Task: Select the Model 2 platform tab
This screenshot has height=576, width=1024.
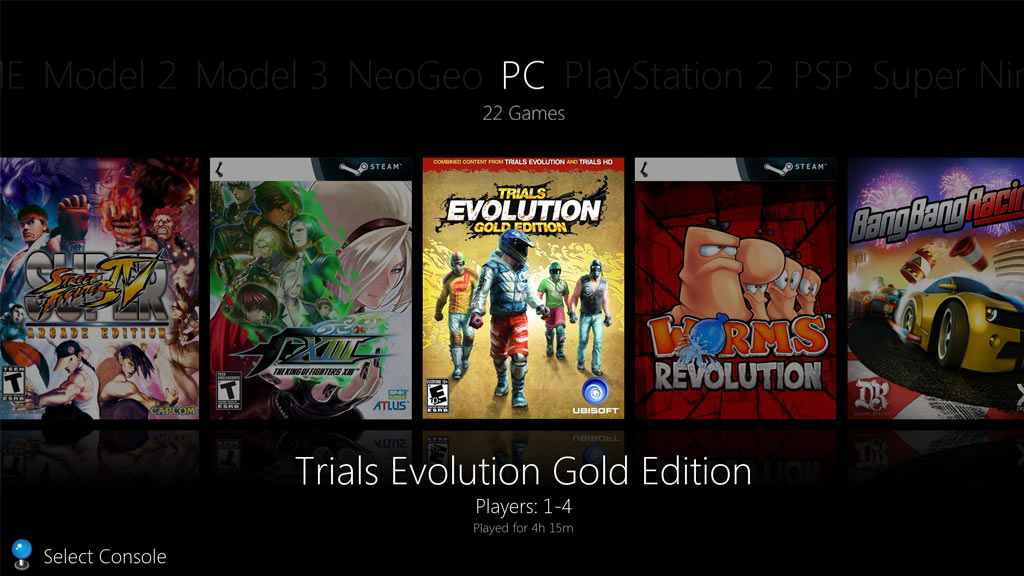Action: (x=110, y=76)
